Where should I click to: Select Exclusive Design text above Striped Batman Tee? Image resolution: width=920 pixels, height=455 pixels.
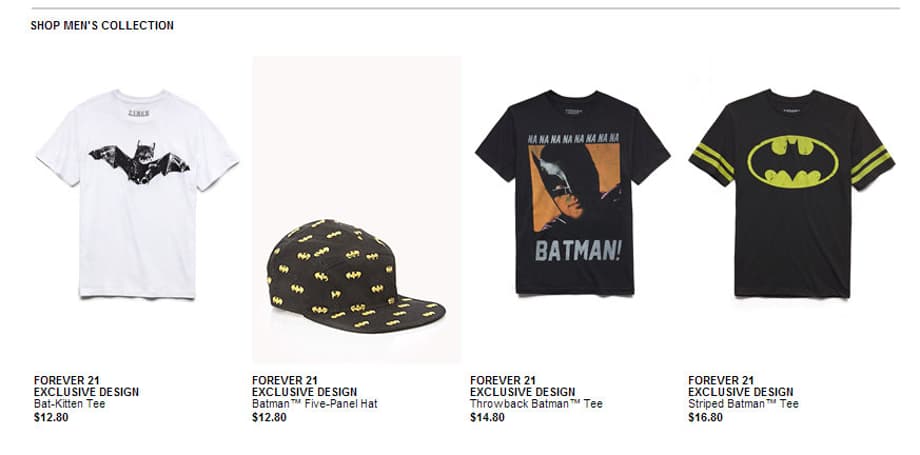pyautogui.click(x=740, y=392)
